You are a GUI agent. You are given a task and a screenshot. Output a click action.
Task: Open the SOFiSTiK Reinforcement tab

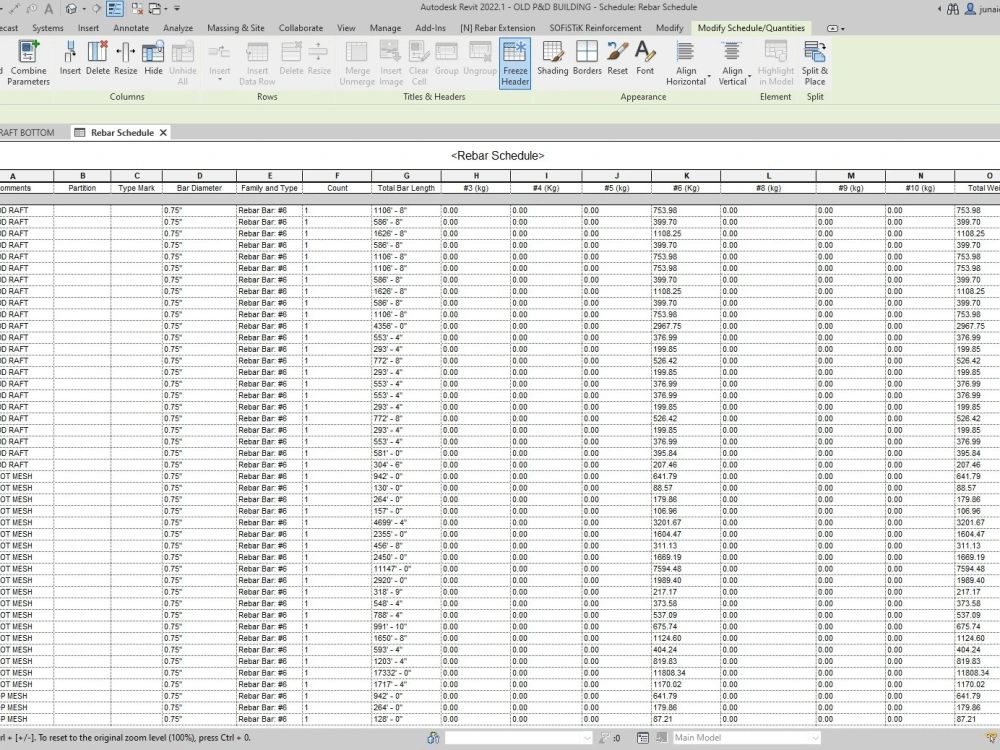click(596, 28)
